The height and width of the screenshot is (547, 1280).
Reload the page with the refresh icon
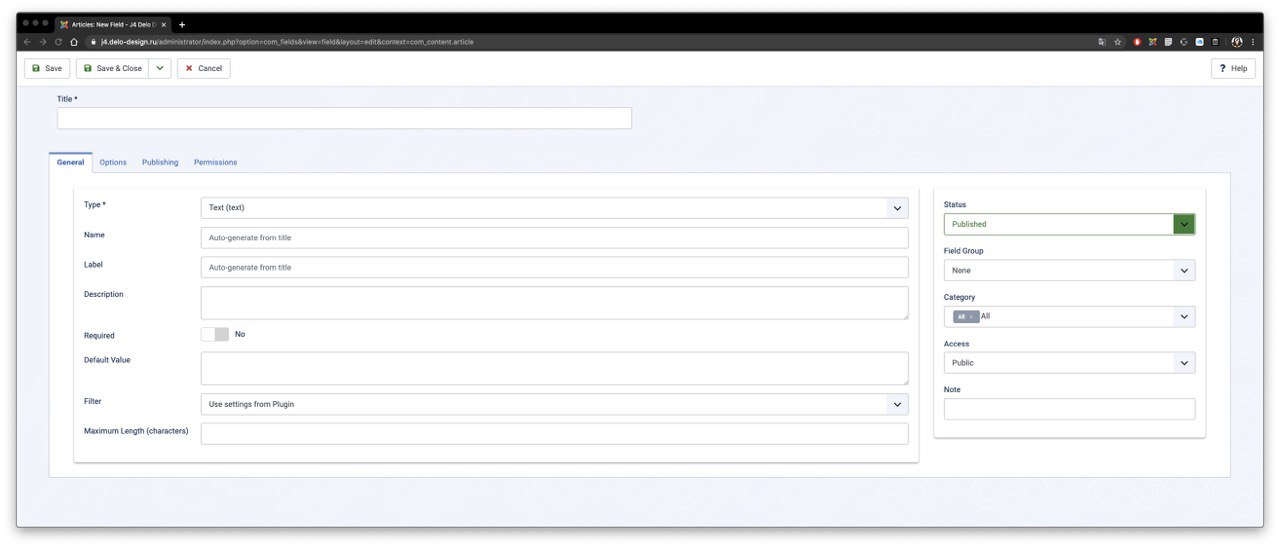58,42
